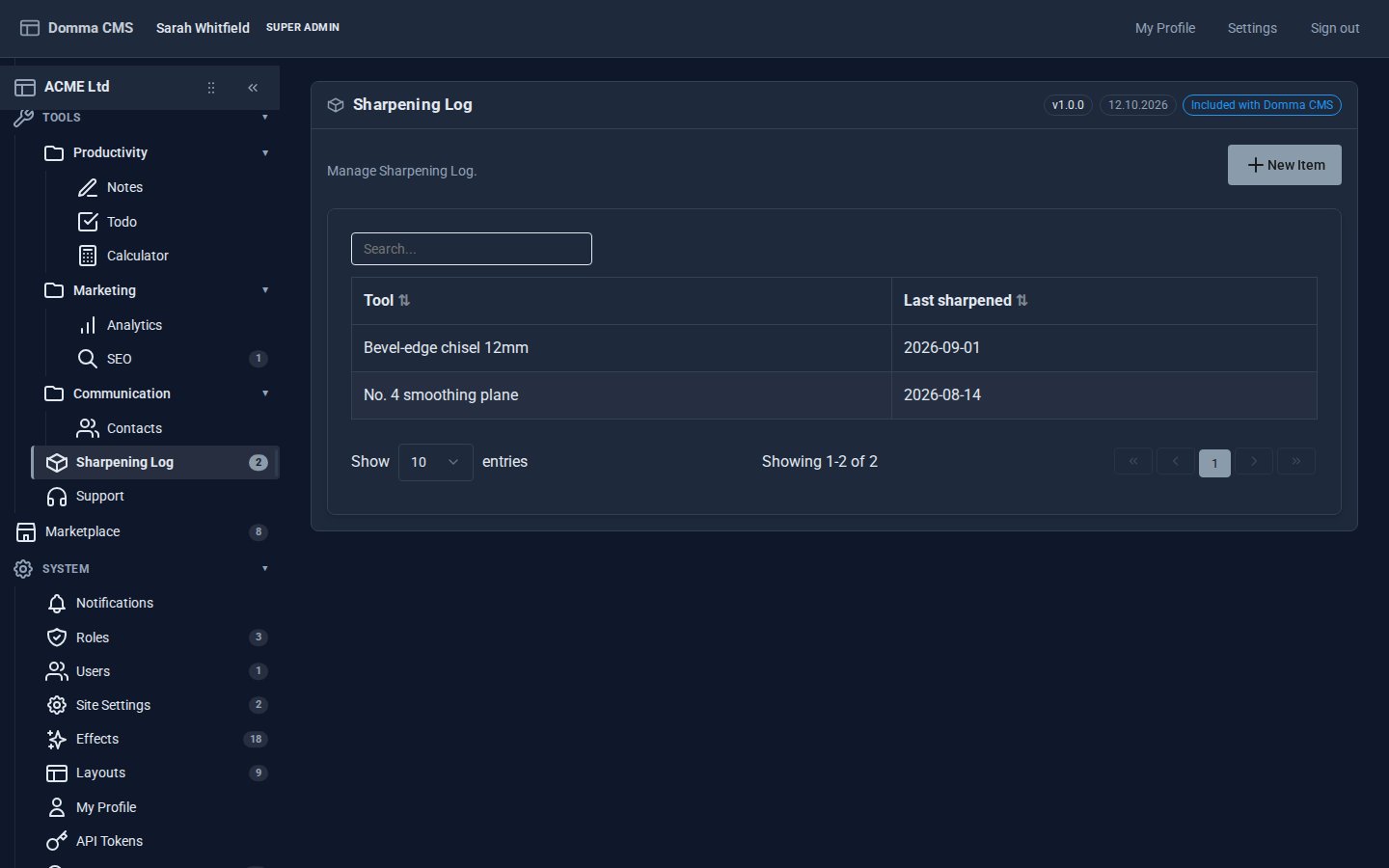
Task: Click the Contacts people icon
Action: pos(88,428)
